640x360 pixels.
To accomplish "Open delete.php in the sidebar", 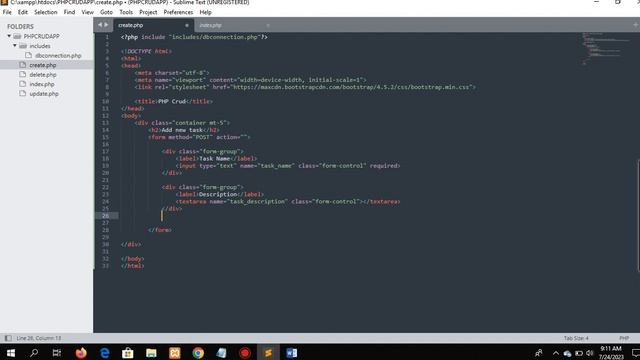I will 43,75.
